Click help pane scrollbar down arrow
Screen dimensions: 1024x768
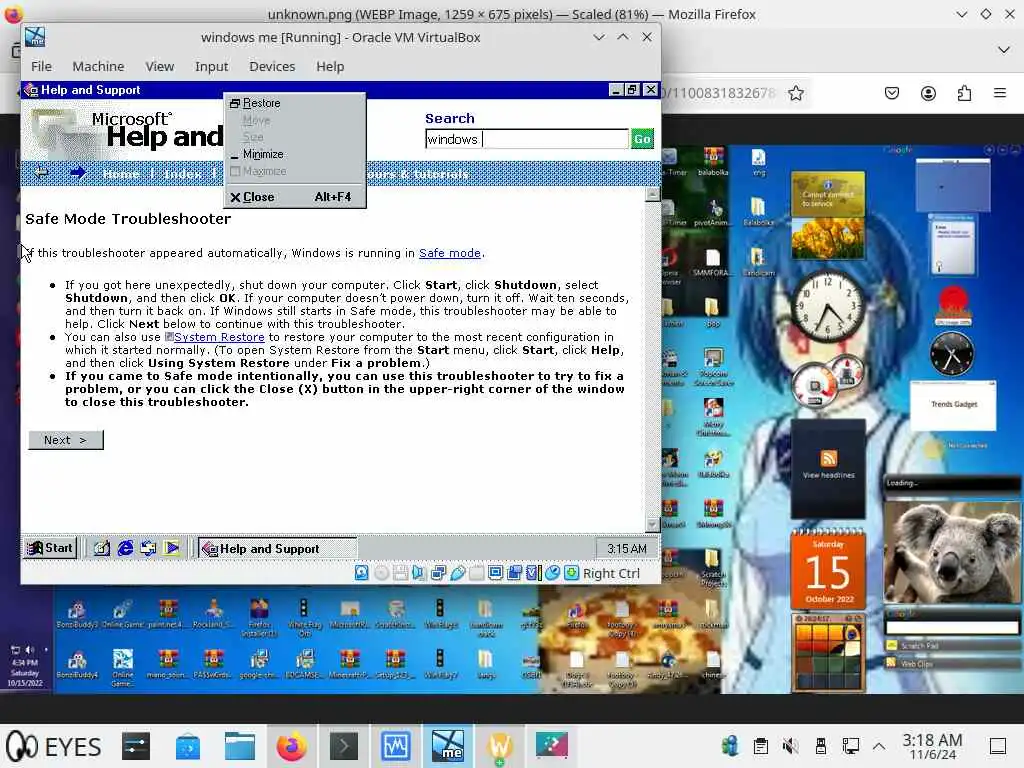(x=652, y=524)
